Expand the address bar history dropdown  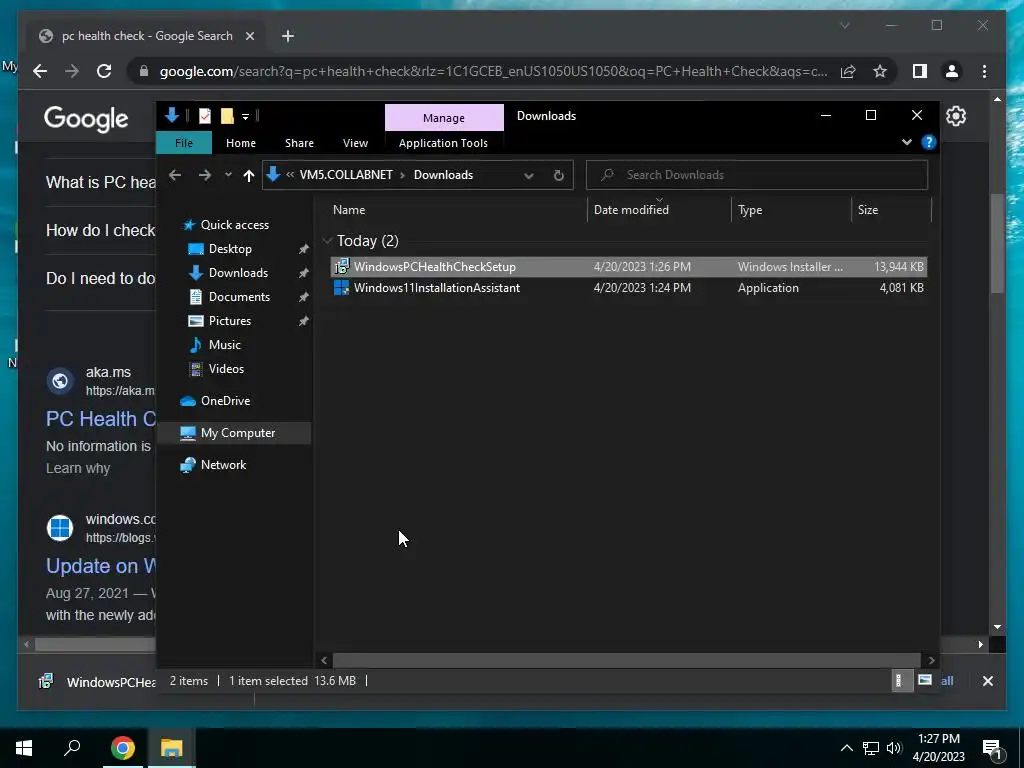click(529, 175)
